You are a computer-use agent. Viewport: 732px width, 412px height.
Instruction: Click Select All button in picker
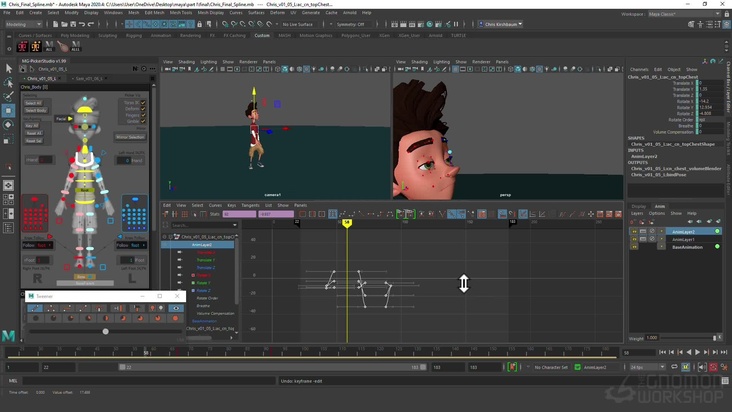(x=33, y=103)
